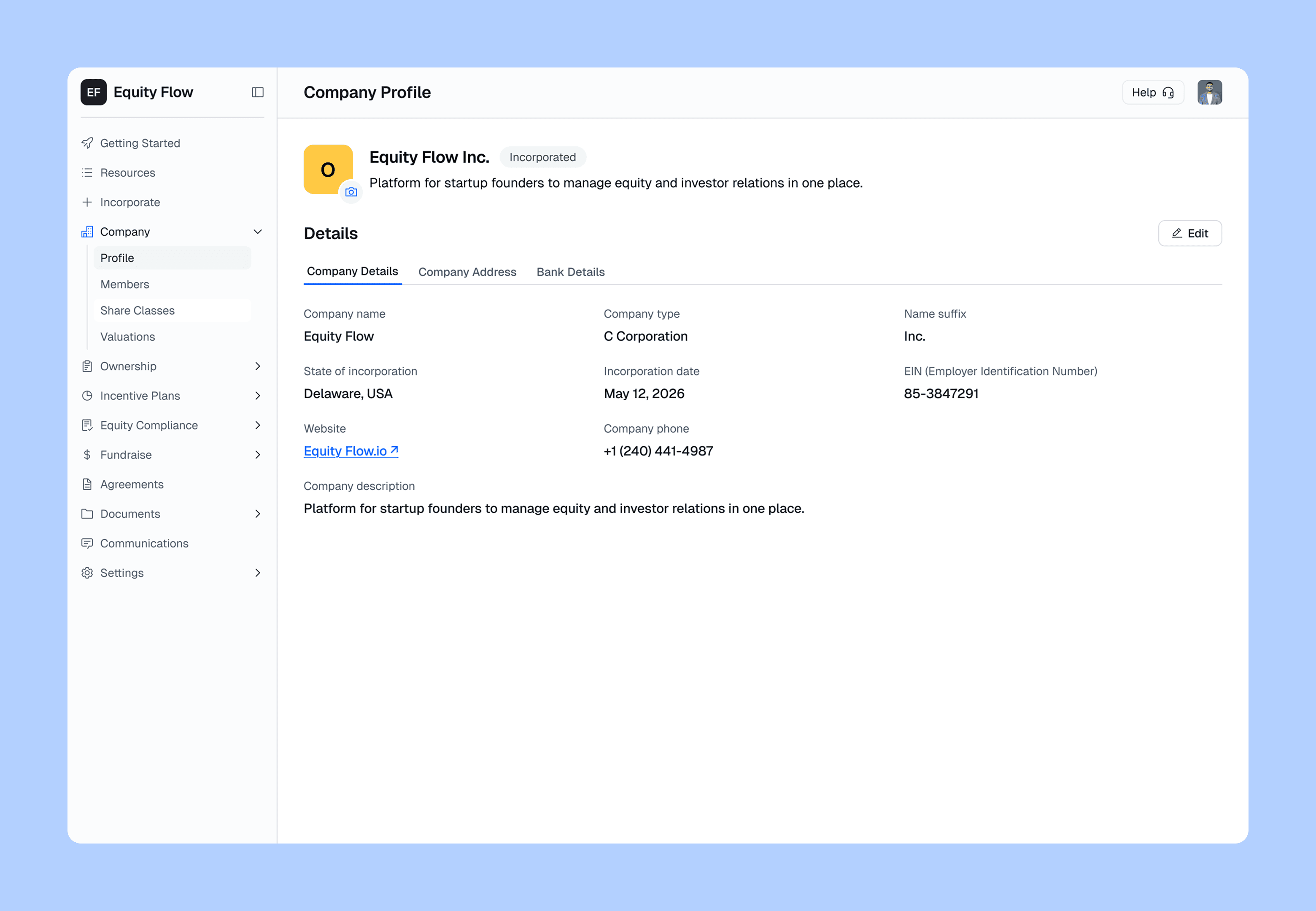The width and height of the screenshot is (1316, 911).
Task: Click the Equity Flow Inc. heading
Action: click(x=429, y=157)
